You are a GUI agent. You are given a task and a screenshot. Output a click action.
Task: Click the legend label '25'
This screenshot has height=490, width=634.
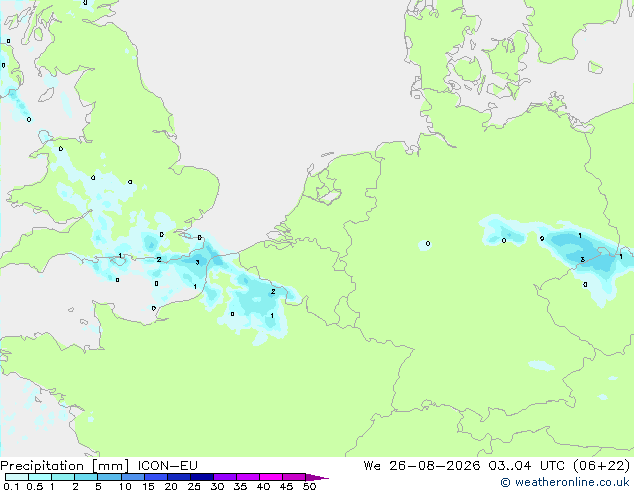click(194, 486)
